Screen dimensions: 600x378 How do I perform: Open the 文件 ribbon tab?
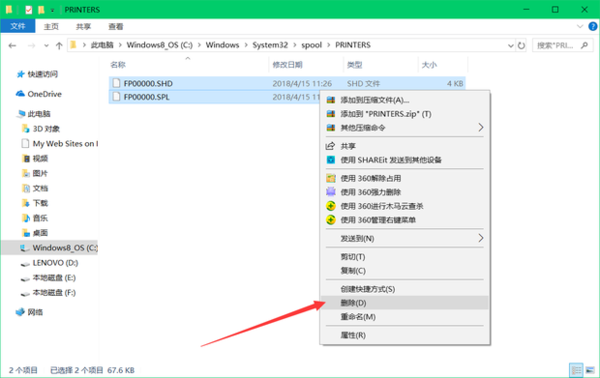pyautogui.click(x=18, y=26)
